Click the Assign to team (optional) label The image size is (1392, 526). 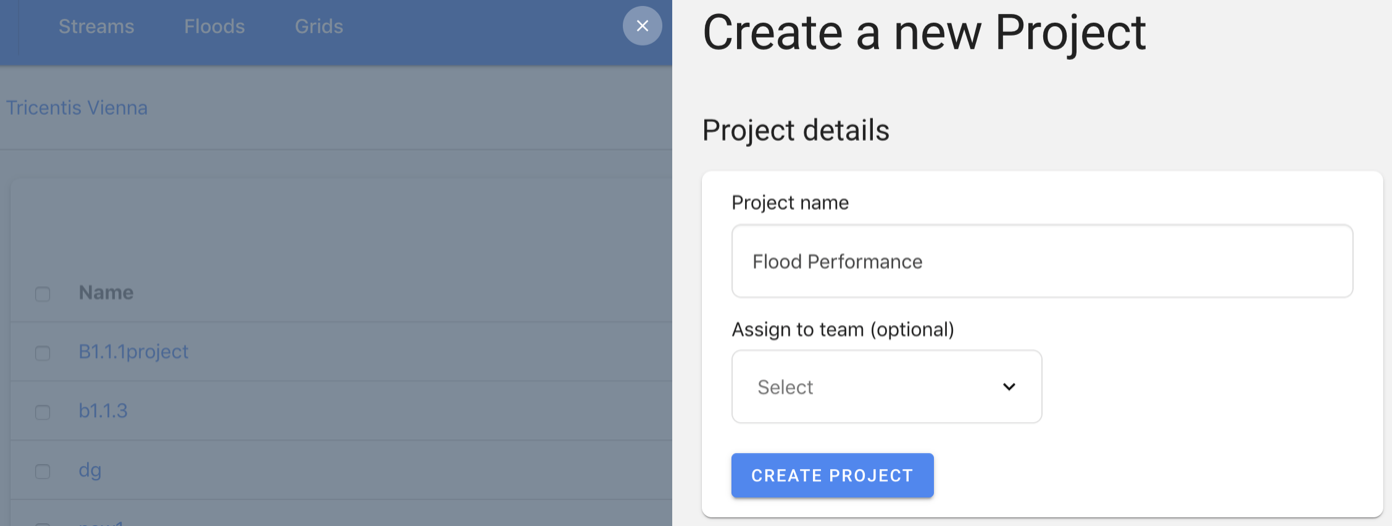(843, 329)
